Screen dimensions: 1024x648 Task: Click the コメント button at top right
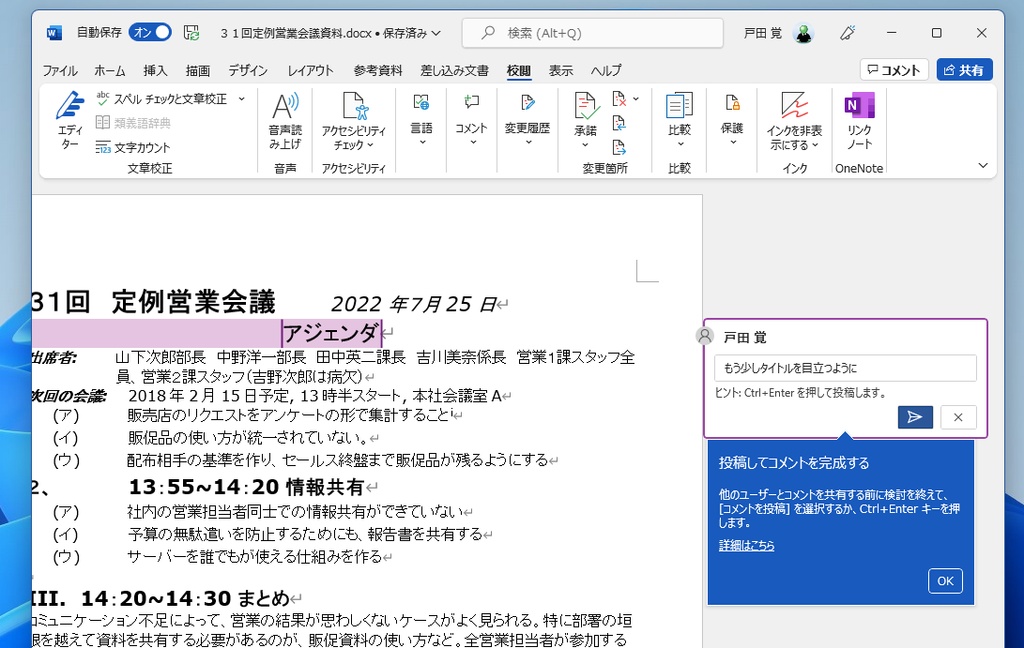[x=894, y=70]
